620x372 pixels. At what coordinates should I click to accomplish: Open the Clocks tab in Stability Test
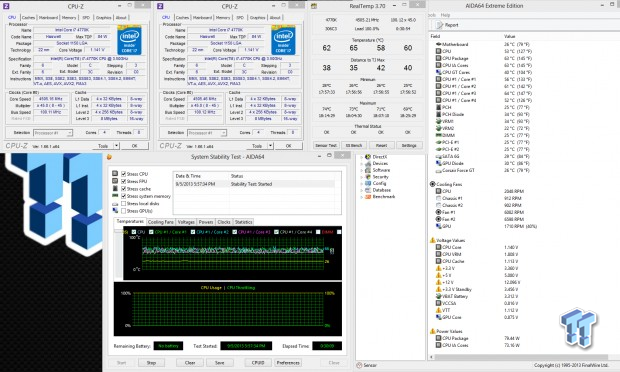224,222
